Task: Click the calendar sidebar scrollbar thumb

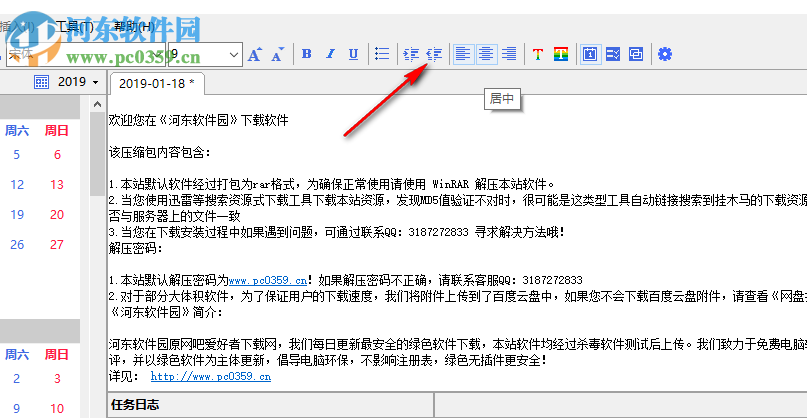Action: click(97, 154)
